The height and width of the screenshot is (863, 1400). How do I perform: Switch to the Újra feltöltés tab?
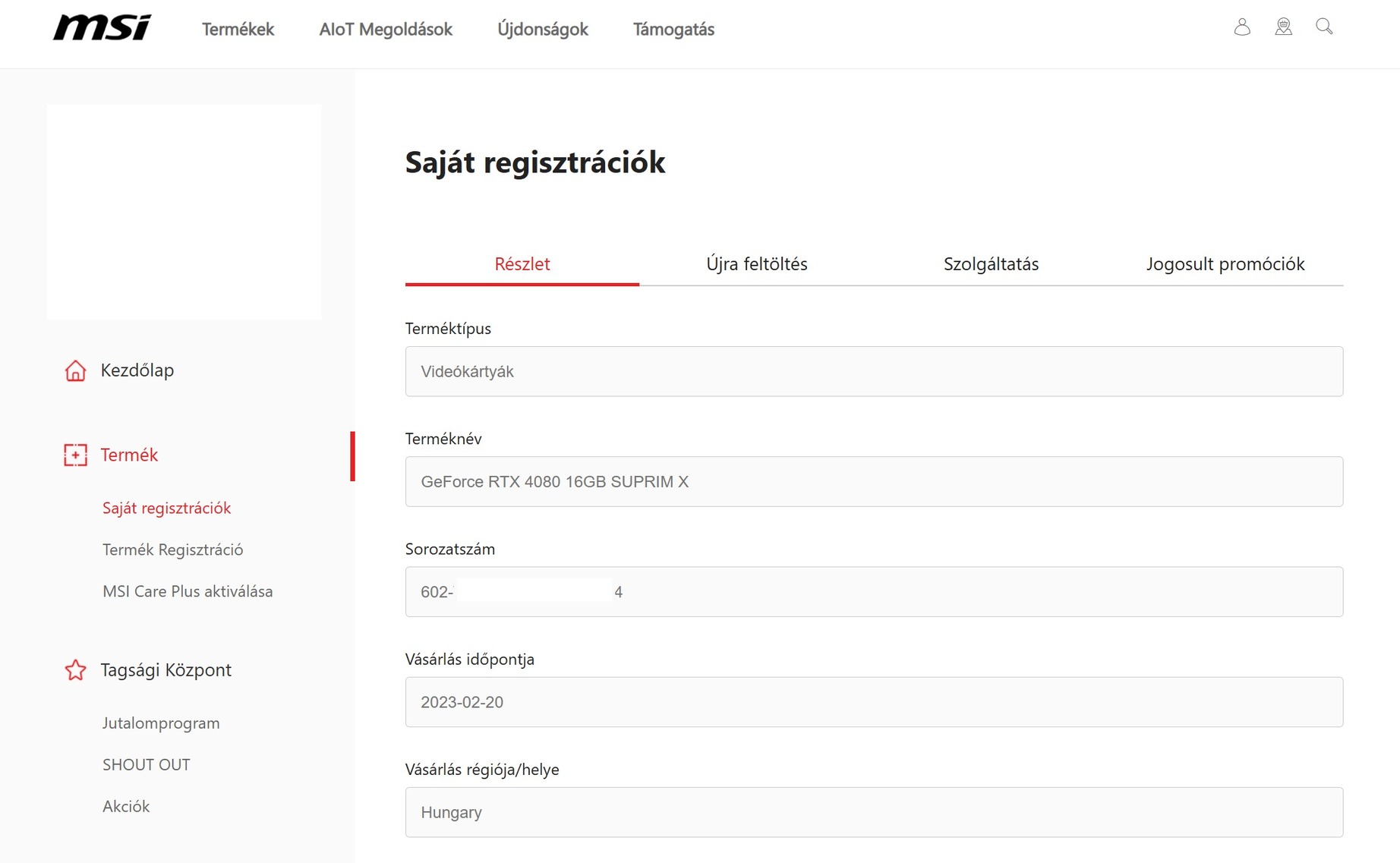click(x=756, y=264)
